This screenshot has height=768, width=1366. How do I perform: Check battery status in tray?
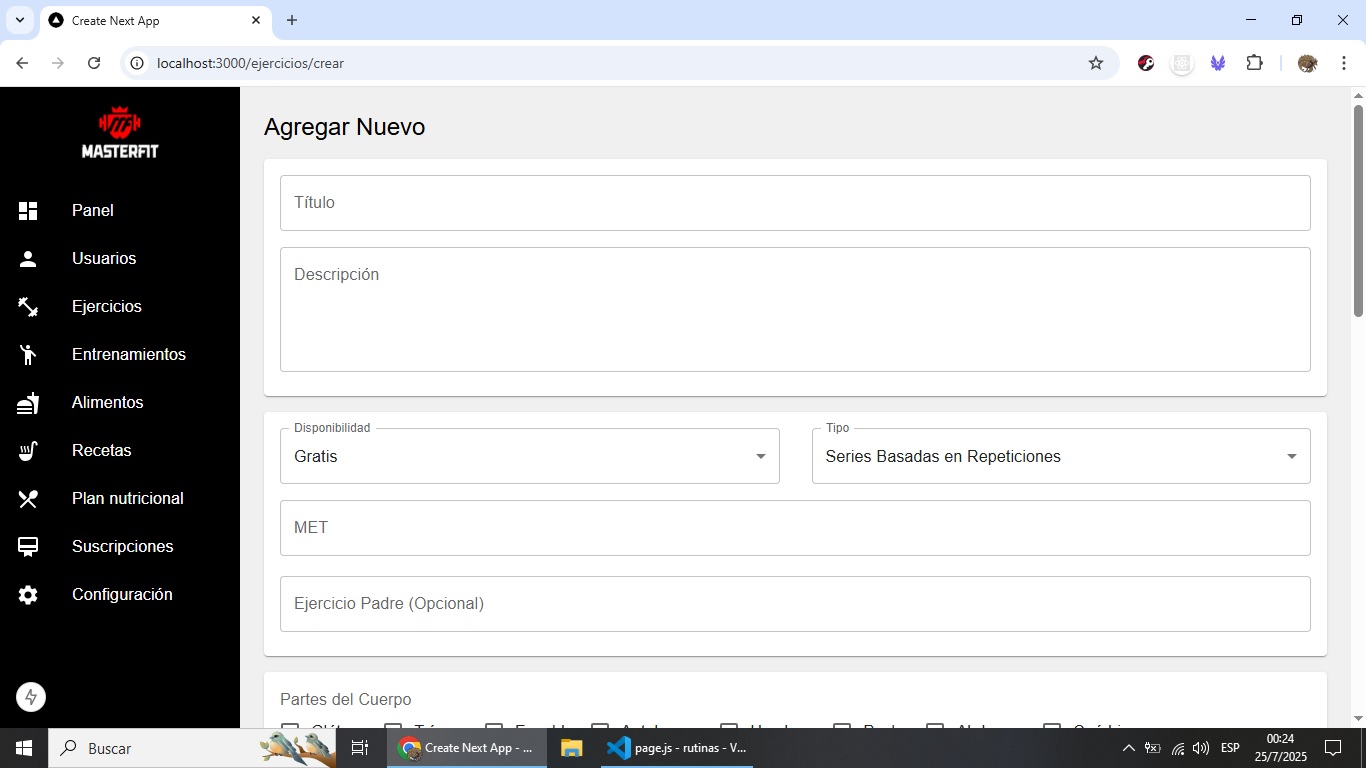[x=1153, y=748]
